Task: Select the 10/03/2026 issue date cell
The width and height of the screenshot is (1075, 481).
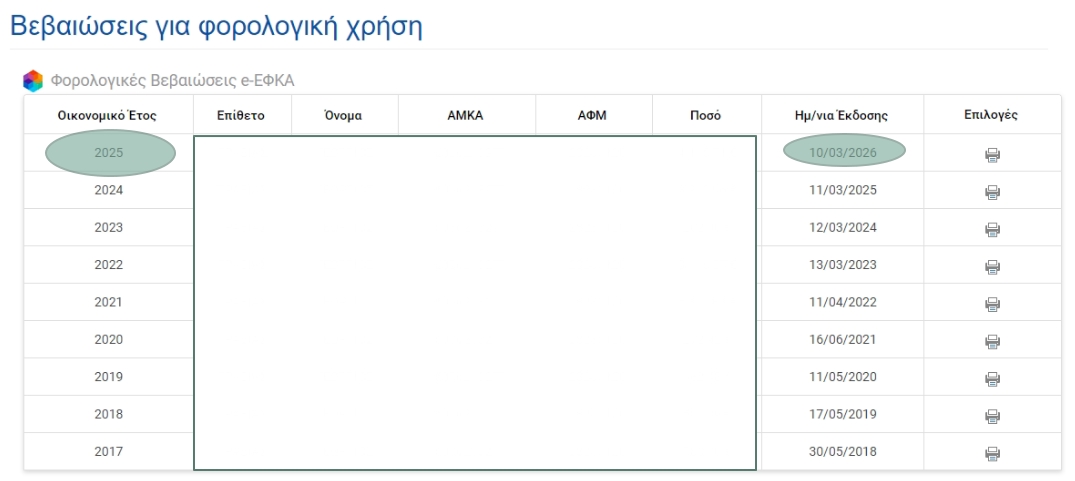Action: click(843, 152)
